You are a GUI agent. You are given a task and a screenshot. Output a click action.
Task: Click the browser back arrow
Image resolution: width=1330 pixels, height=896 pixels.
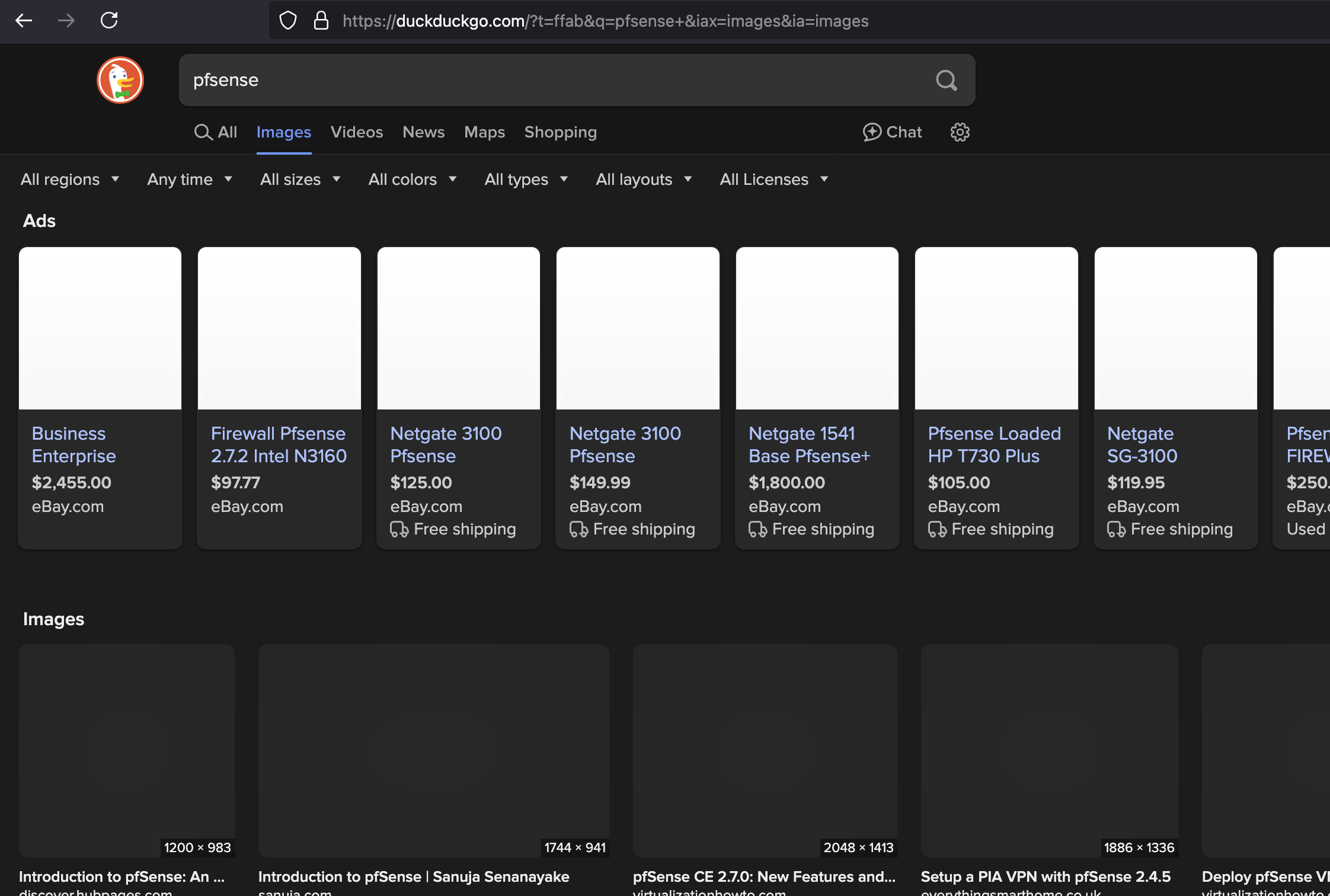click(x=24, y=21)
